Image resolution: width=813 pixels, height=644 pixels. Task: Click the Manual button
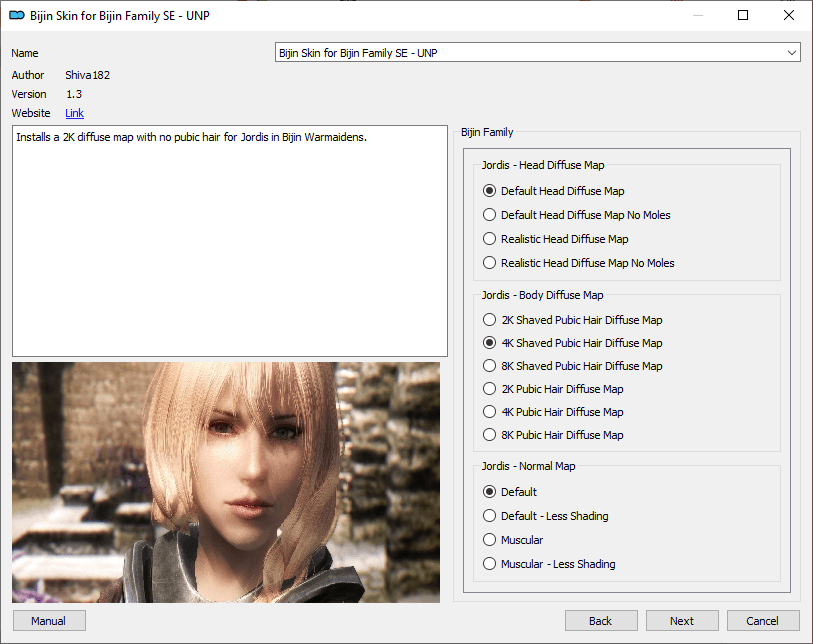(49, 621)
